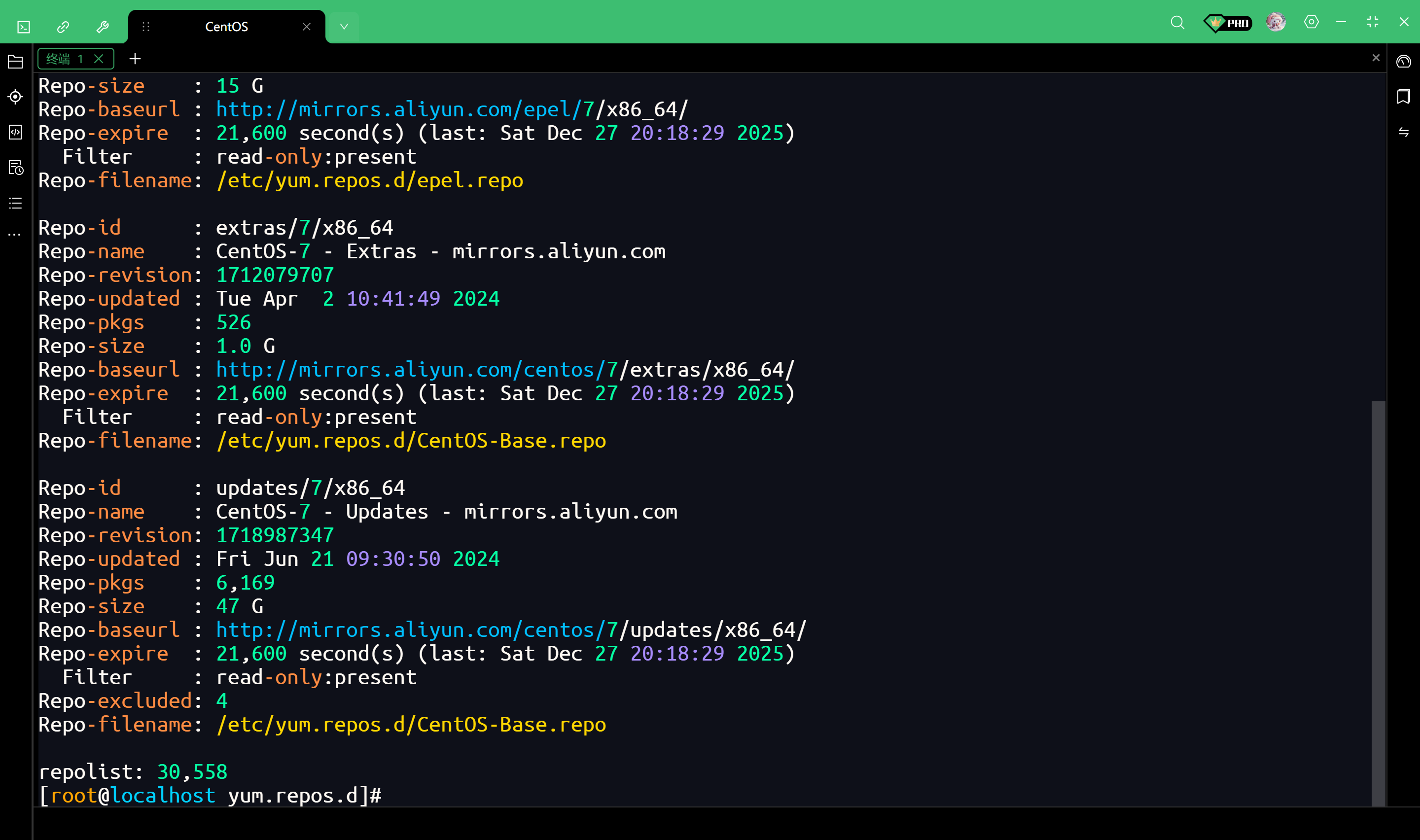Click the link chain icon in top bar
The image size is (1420, 840).
click(x=63, y=27)
